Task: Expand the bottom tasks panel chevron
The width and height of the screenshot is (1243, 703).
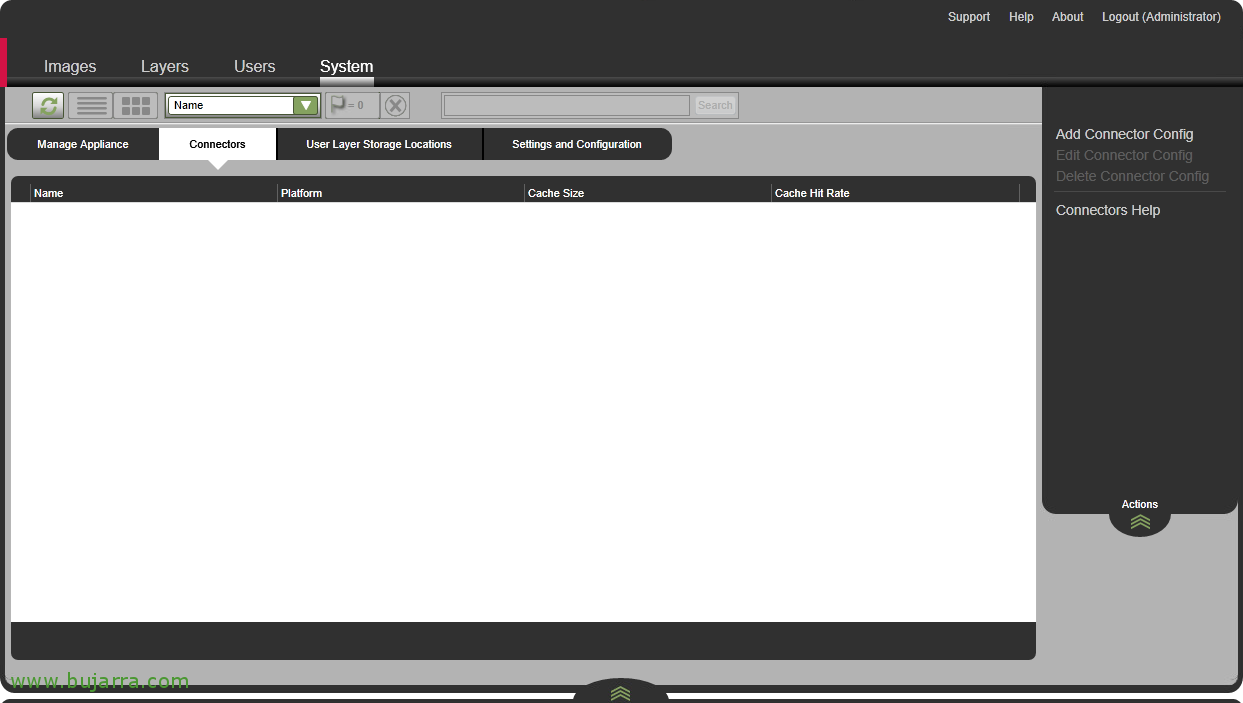Action: (620, 692)
